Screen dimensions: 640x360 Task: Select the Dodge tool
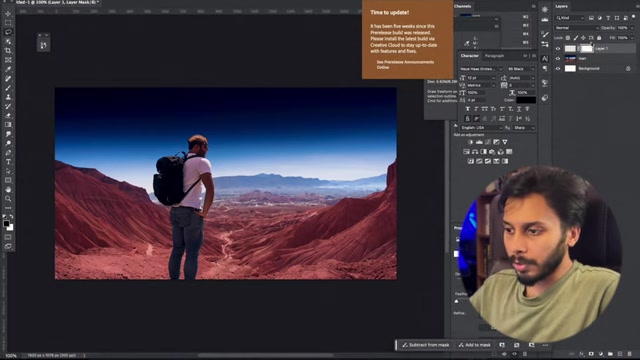point(8,143)
